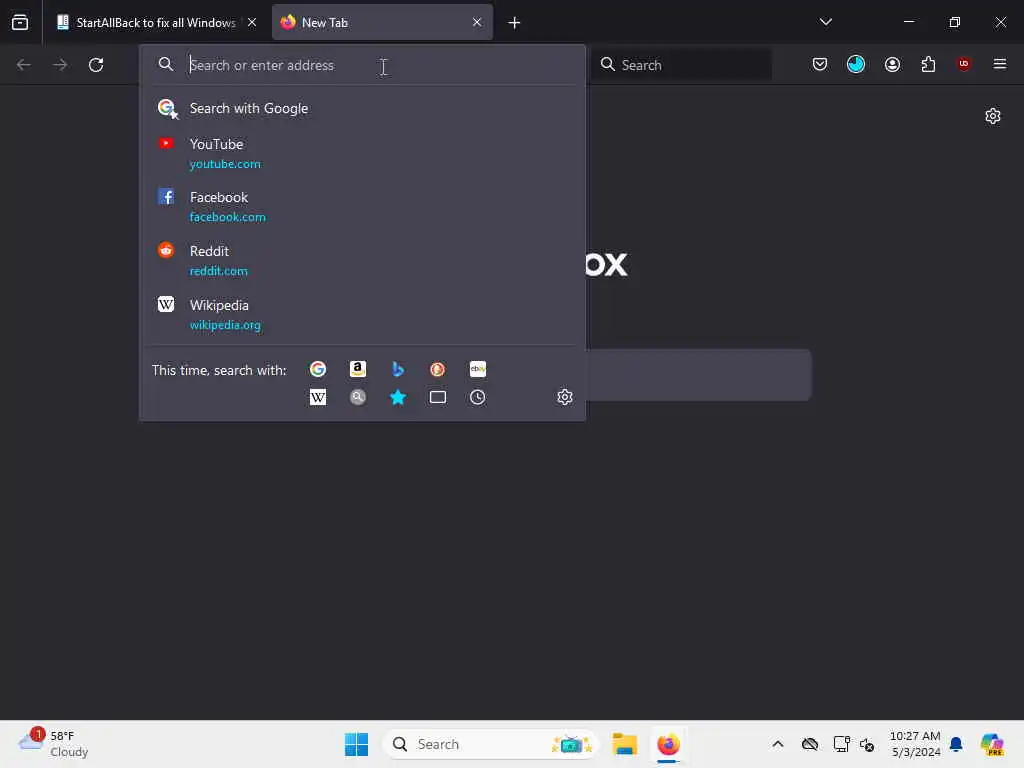Open Firefox View tab button
This screenshot has width=1024, height=768.
(x=20, y=22)
